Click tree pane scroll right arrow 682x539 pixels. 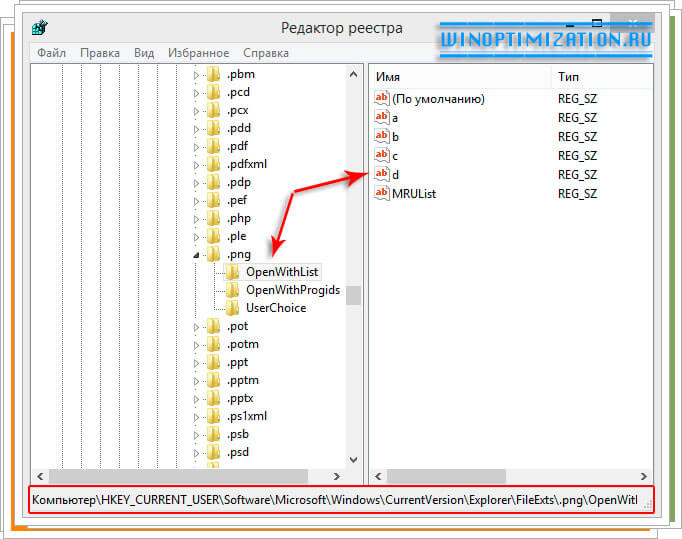pyautogui.click(x=336, y=476)
